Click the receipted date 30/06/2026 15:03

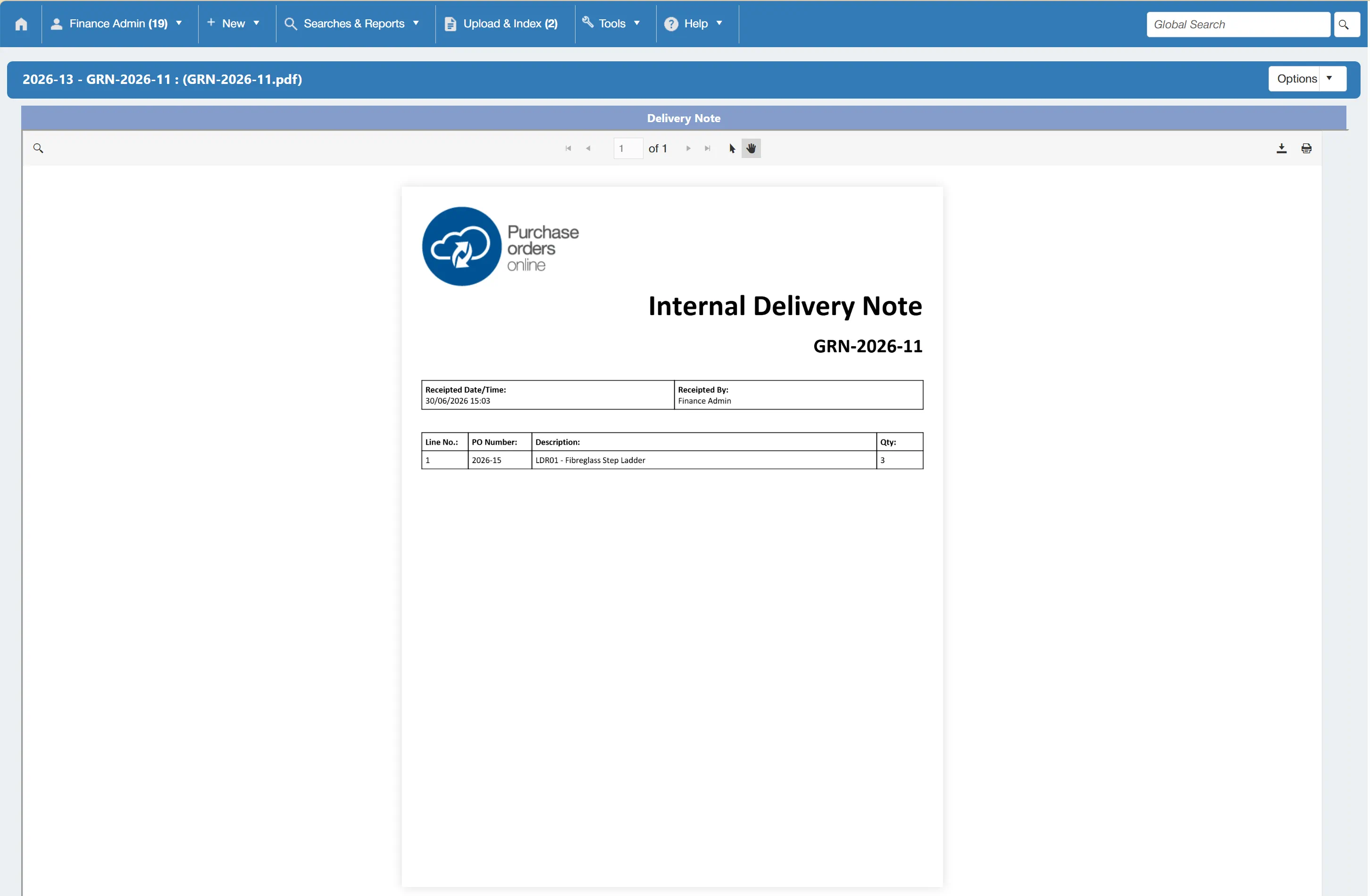(x=458, y=400)
